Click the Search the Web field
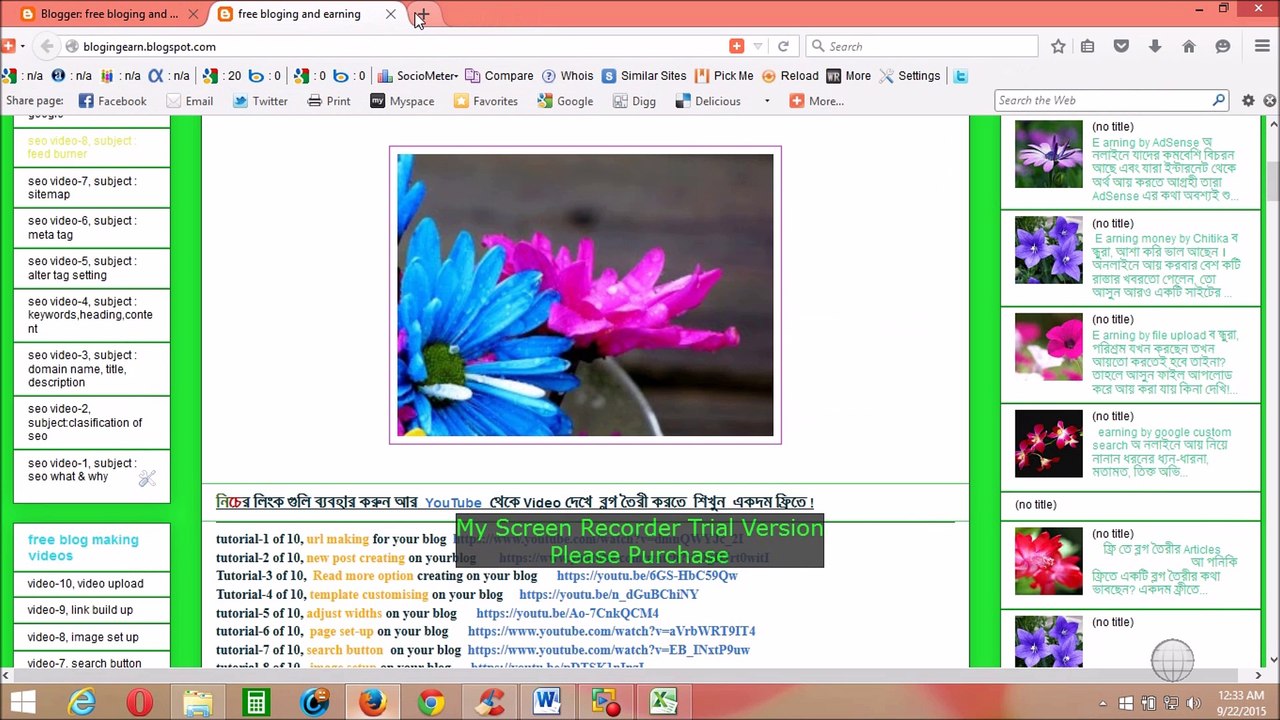This screenshot has width=1280, height=720. (x=1104, y=100)
